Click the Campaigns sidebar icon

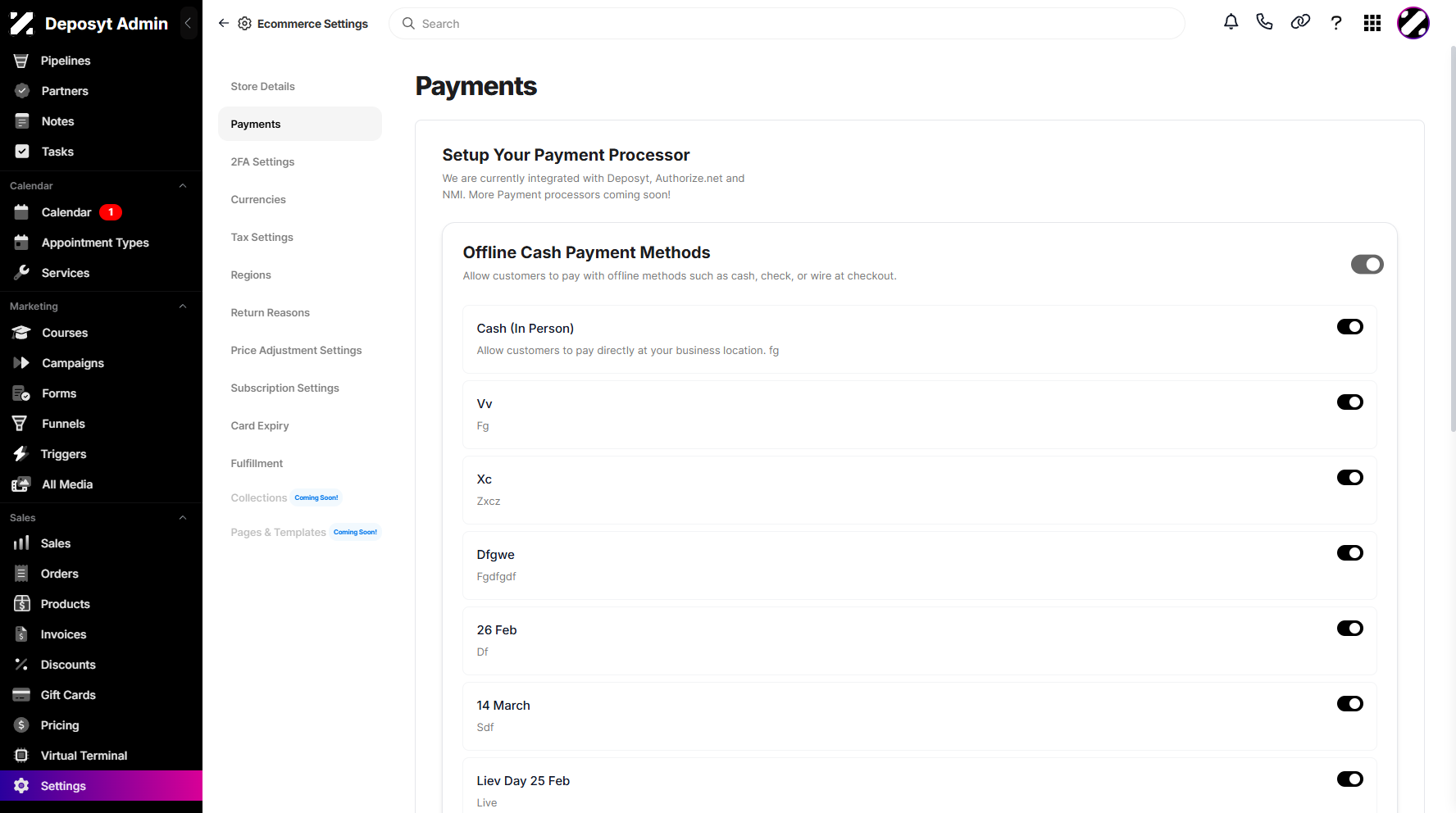click(21, 363)
